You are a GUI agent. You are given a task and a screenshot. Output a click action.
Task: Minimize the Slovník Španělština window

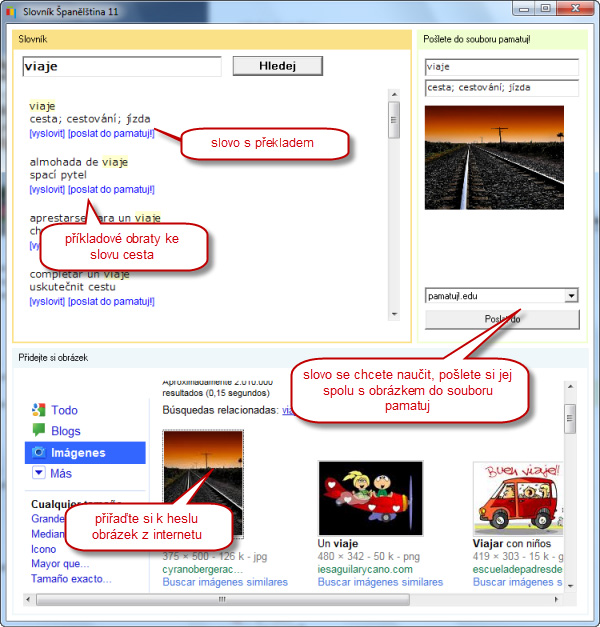click(x=525, y=8)
